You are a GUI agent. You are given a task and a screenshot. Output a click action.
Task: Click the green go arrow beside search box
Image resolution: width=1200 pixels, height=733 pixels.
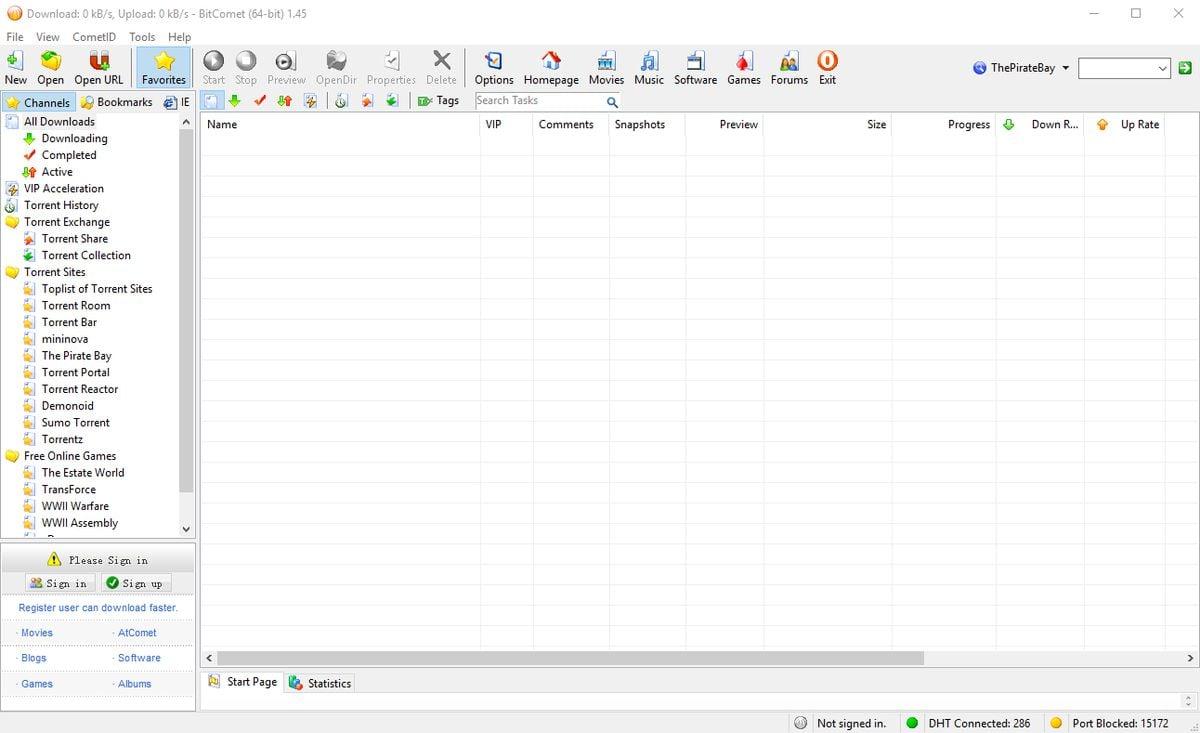point(1185,68)
